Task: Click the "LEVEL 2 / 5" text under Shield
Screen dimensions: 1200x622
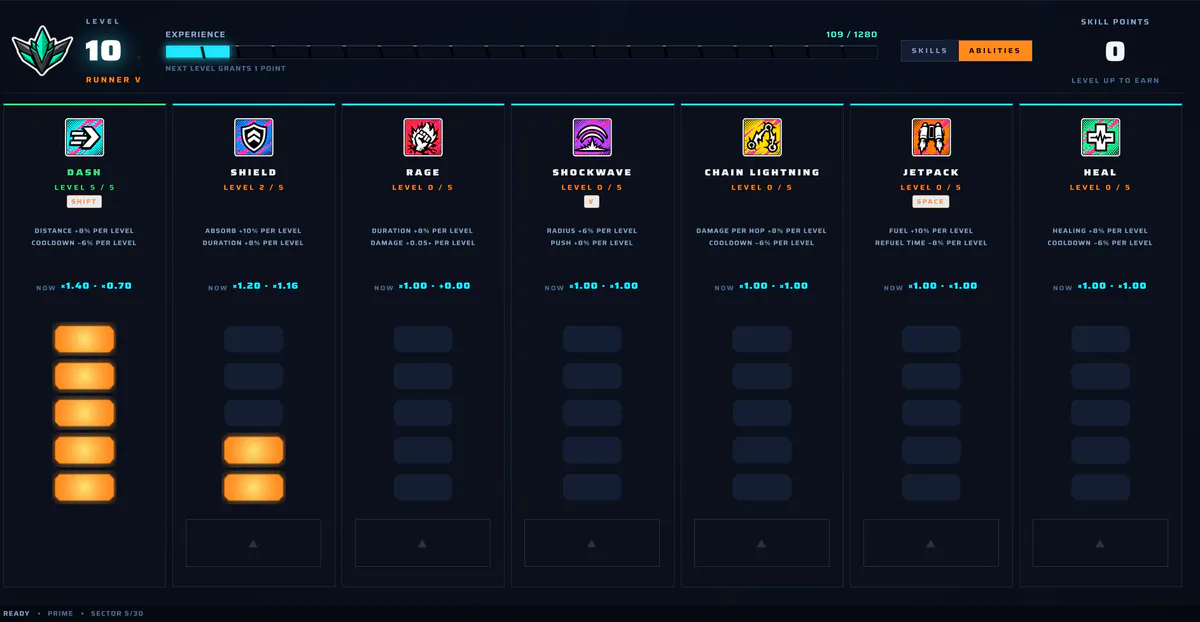Action: point(253,187)
